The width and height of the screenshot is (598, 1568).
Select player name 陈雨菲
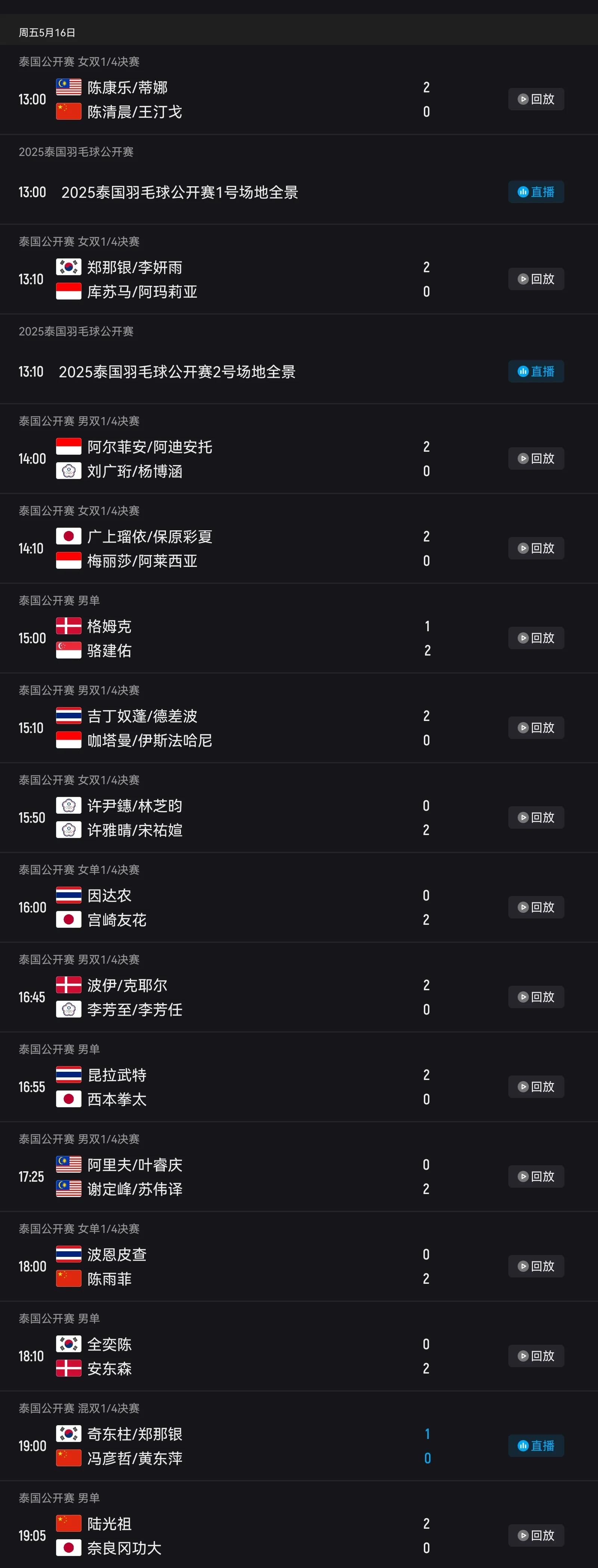click(110, 1279)
